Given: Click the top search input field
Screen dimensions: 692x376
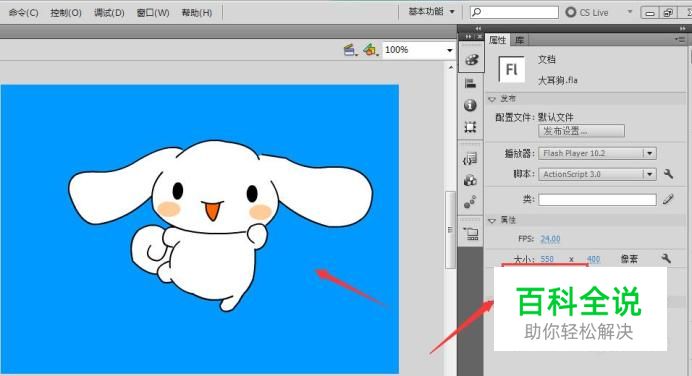Looking at the screenshot, I should (514, 12).
